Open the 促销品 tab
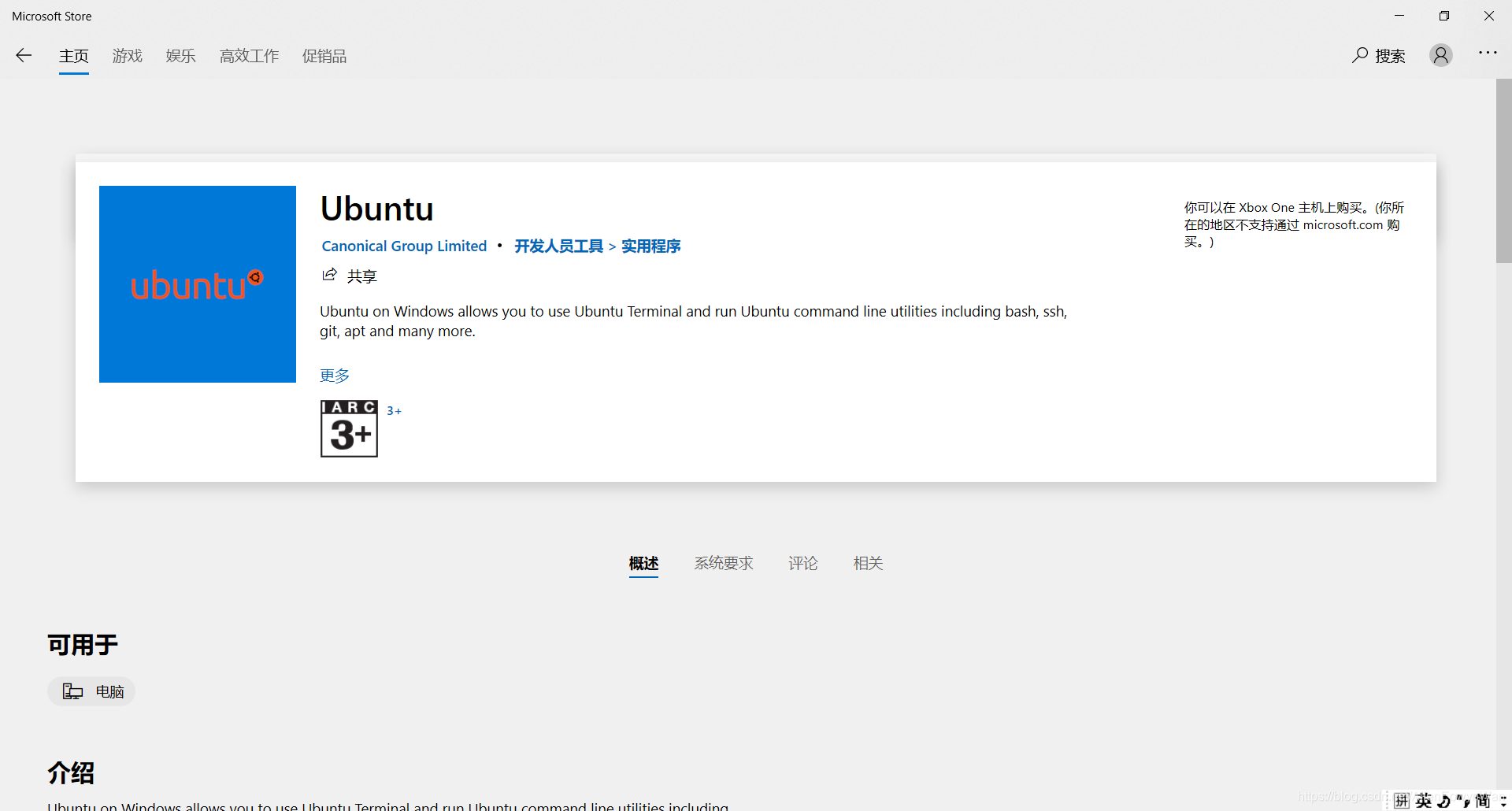Viewport: 1512px width, 811px height. click(324, 56)
